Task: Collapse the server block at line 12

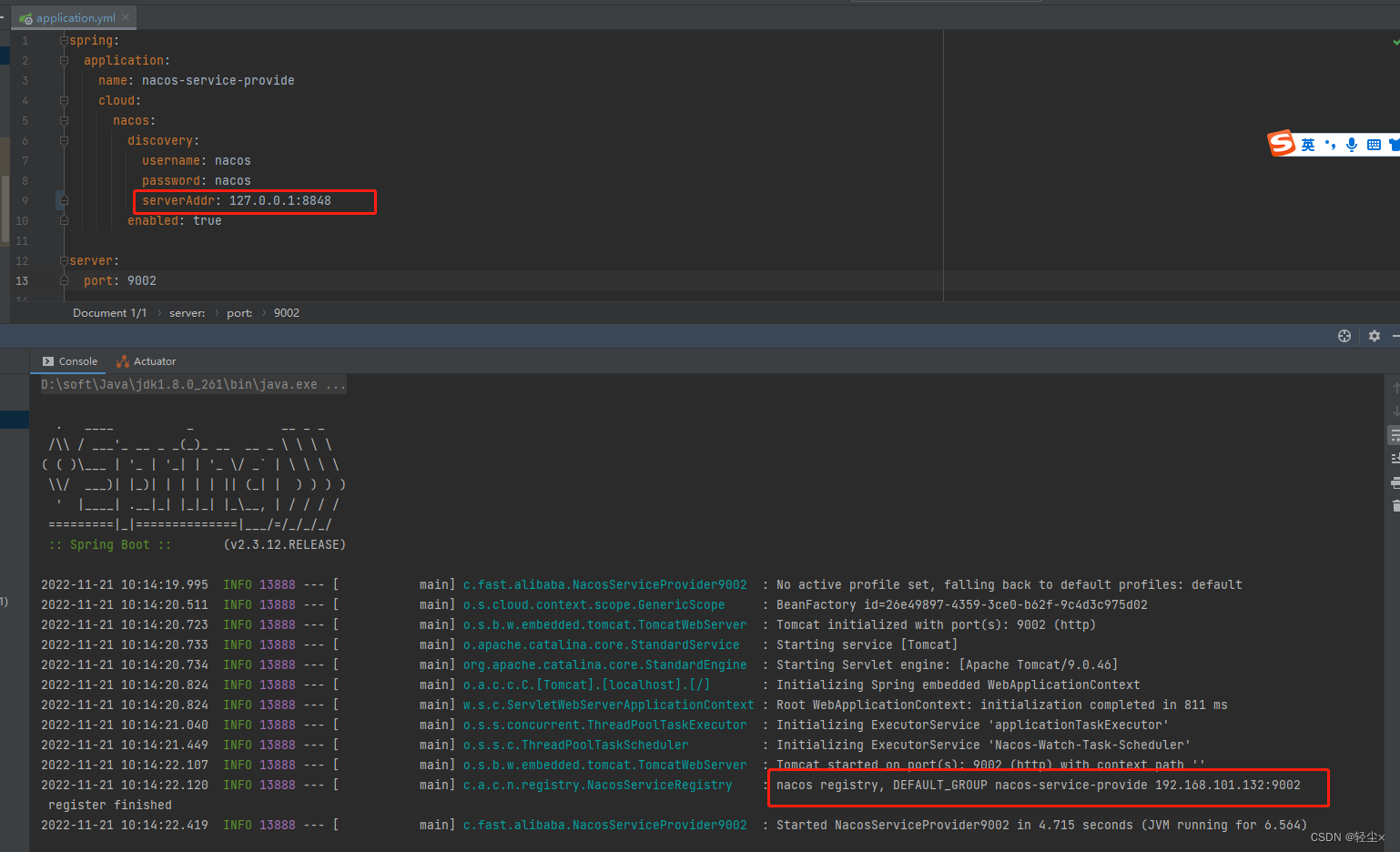Action: [62, 260]
